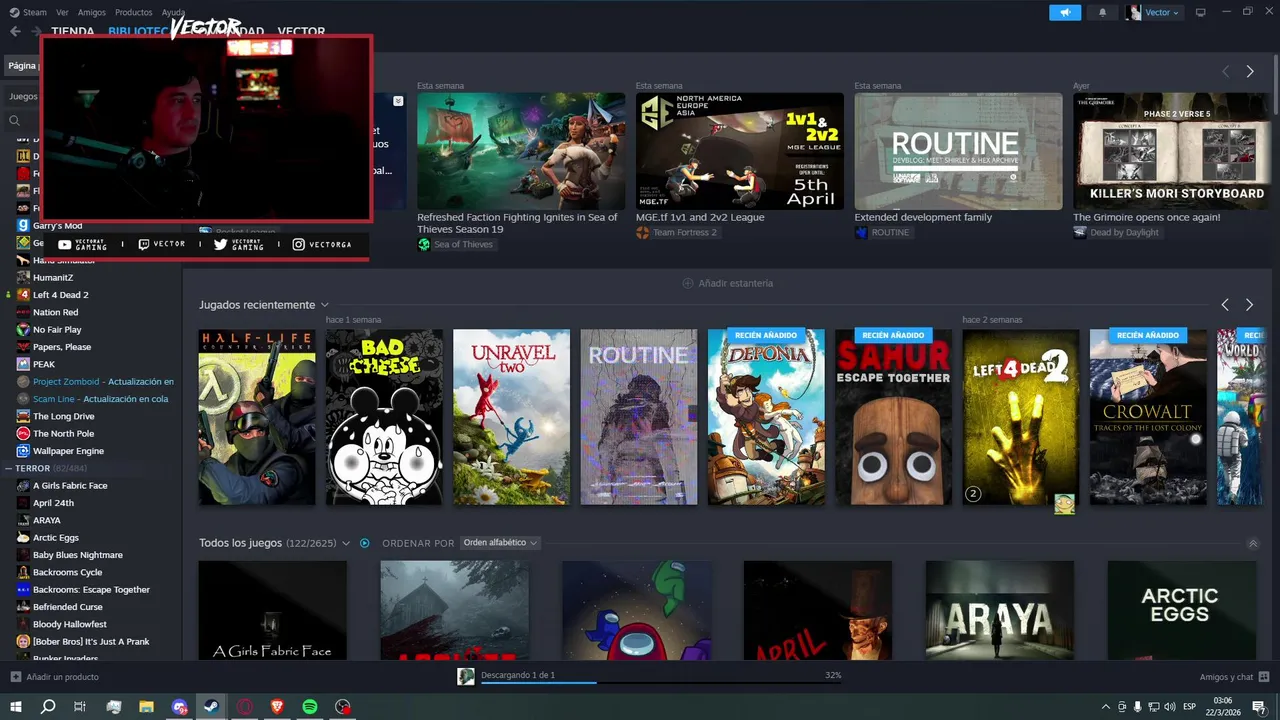Collapse the TERROR collection

click(9, 468)
